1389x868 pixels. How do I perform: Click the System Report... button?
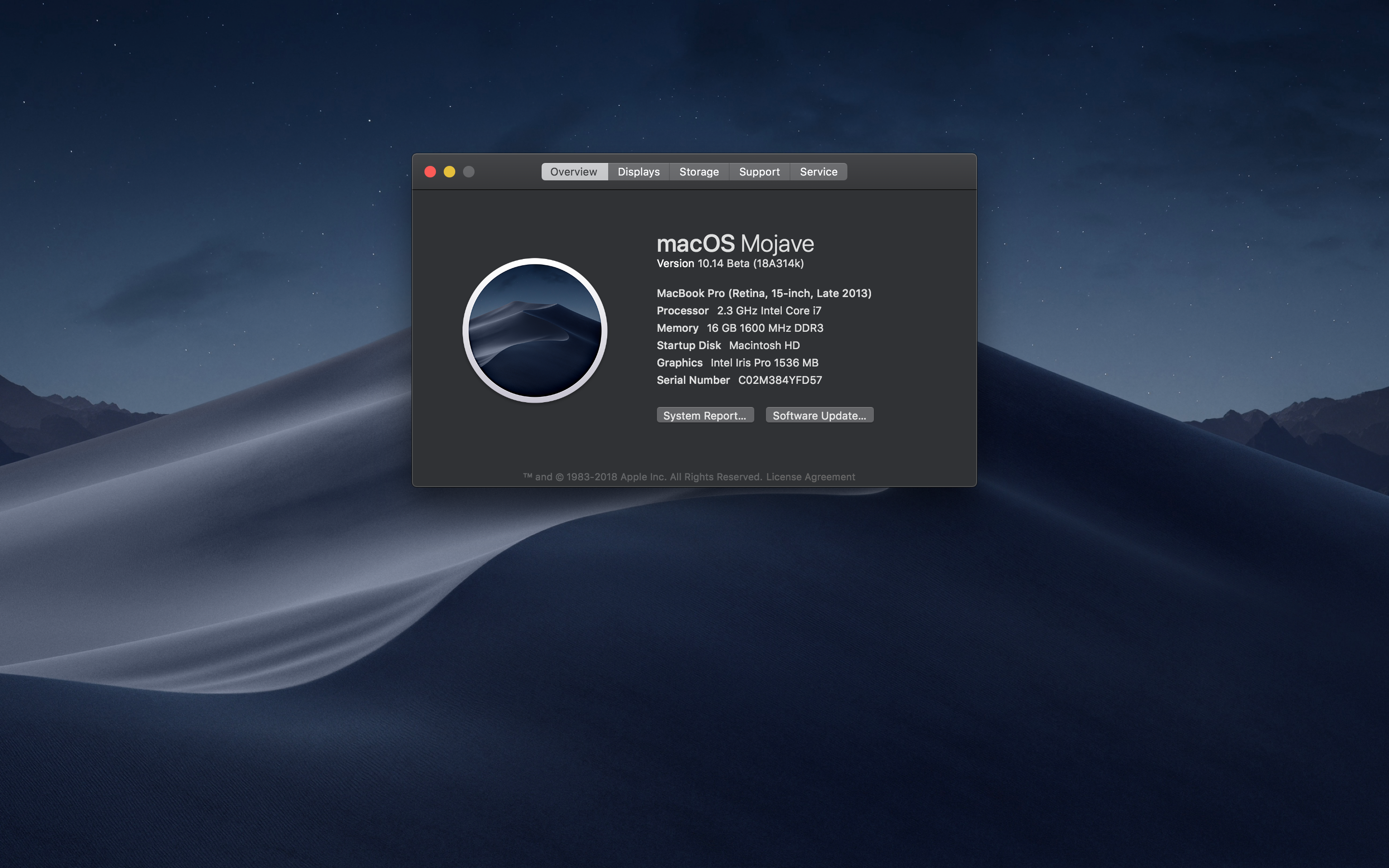click(705, 415)
